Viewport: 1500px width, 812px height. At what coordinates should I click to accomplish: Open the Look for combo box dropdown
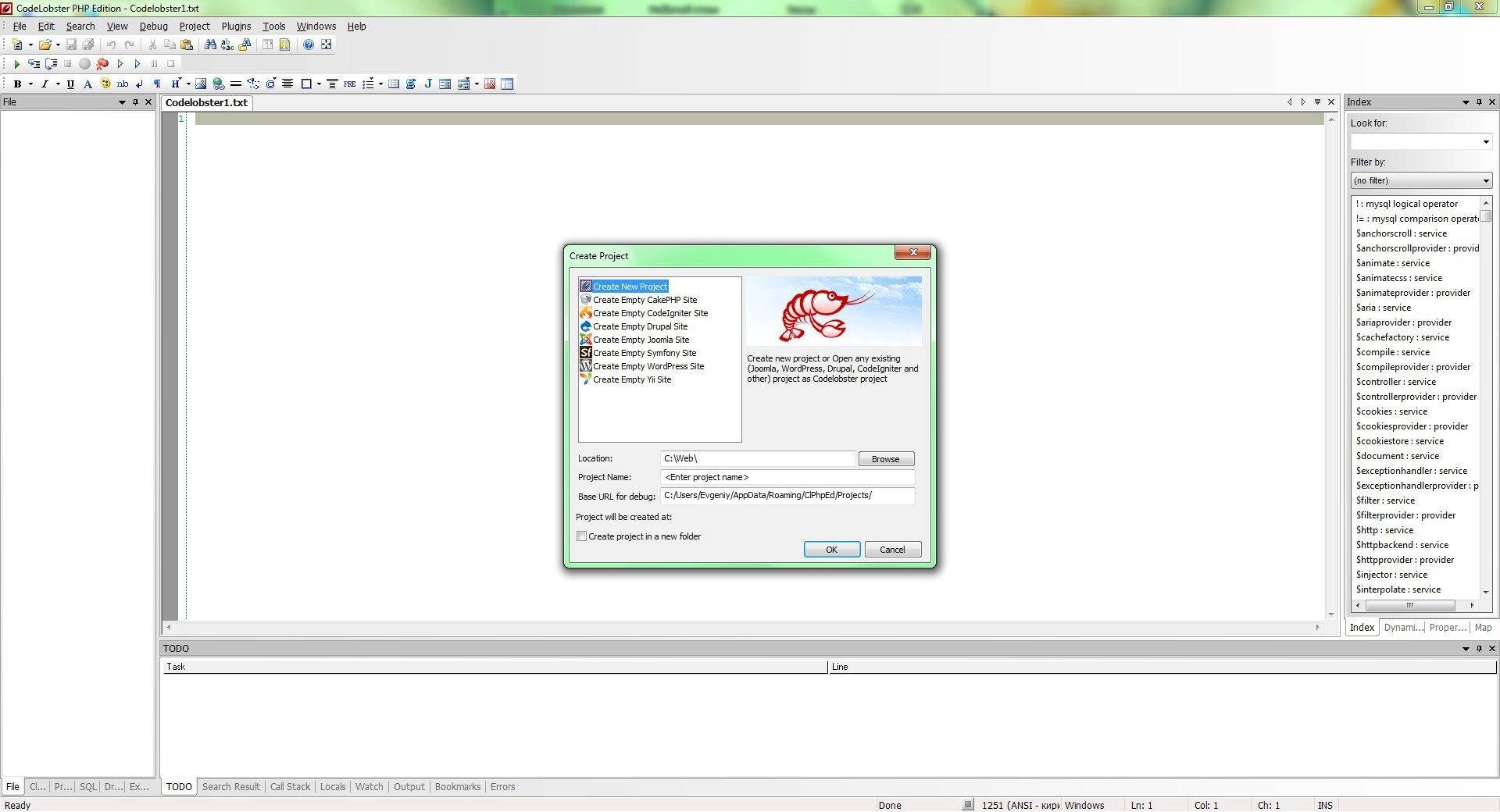coord(1485,142)
